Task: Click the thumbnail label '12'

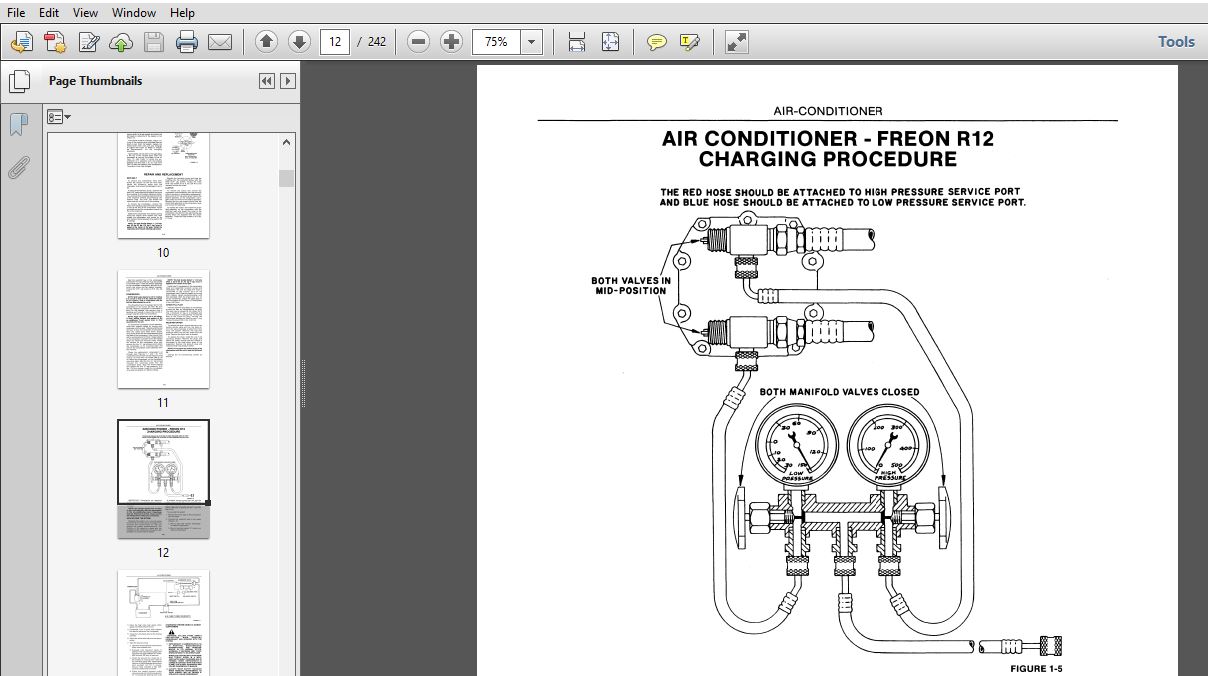Action: click(x=163, y=552)
